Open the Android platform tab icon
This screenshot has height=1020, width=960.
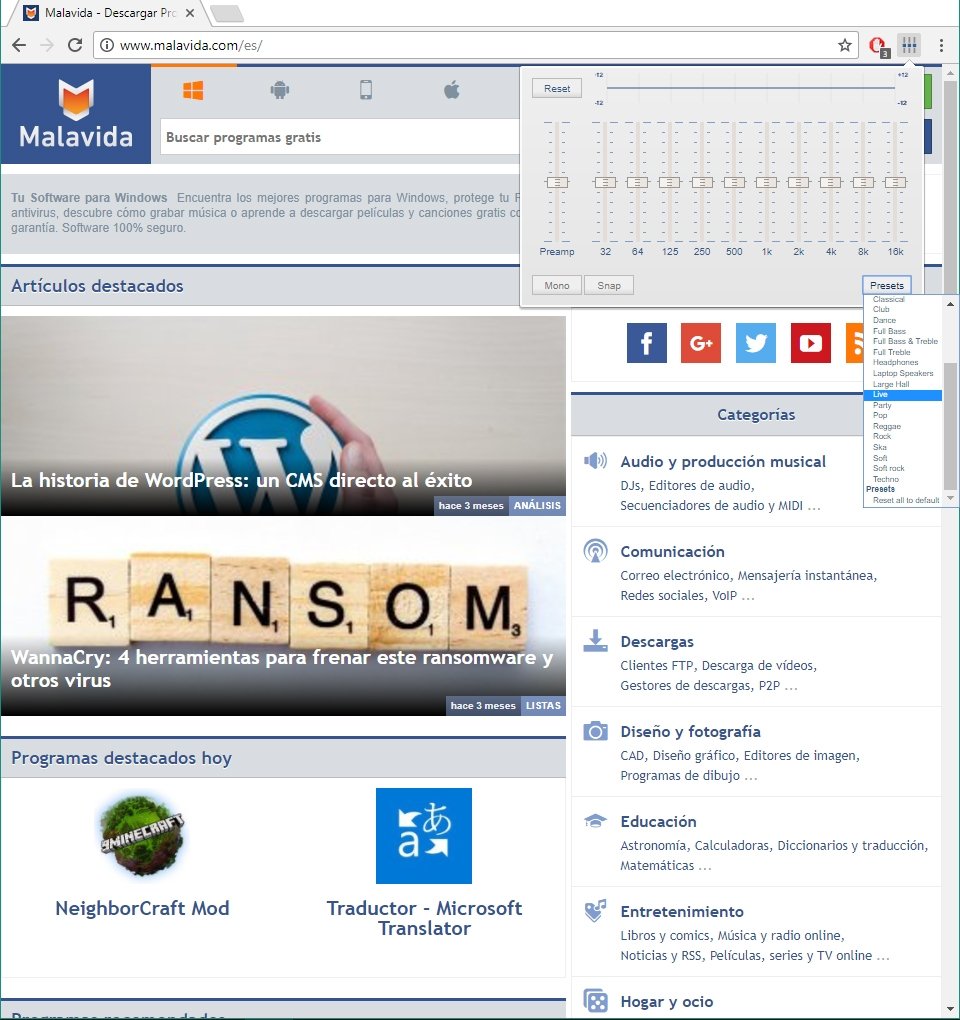pos(280,90)
